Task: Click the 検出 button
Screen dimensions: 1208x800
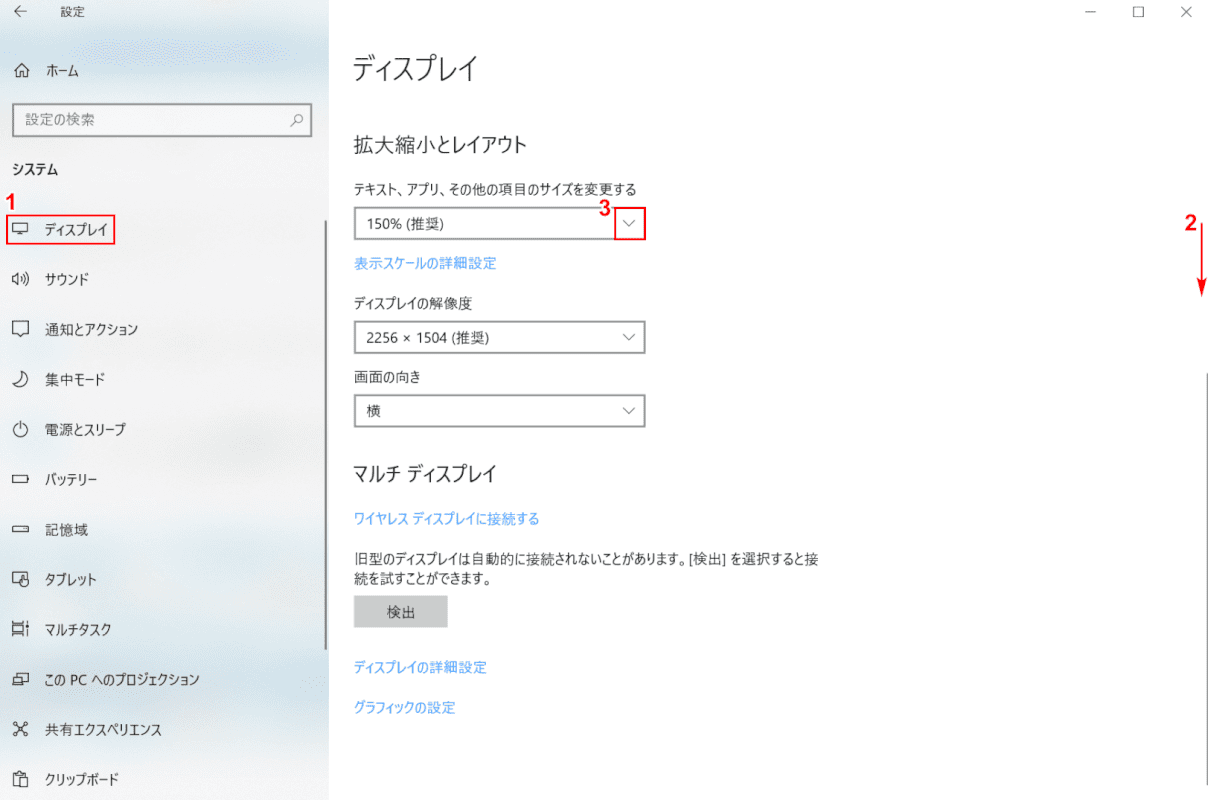Action: [401, 612]
